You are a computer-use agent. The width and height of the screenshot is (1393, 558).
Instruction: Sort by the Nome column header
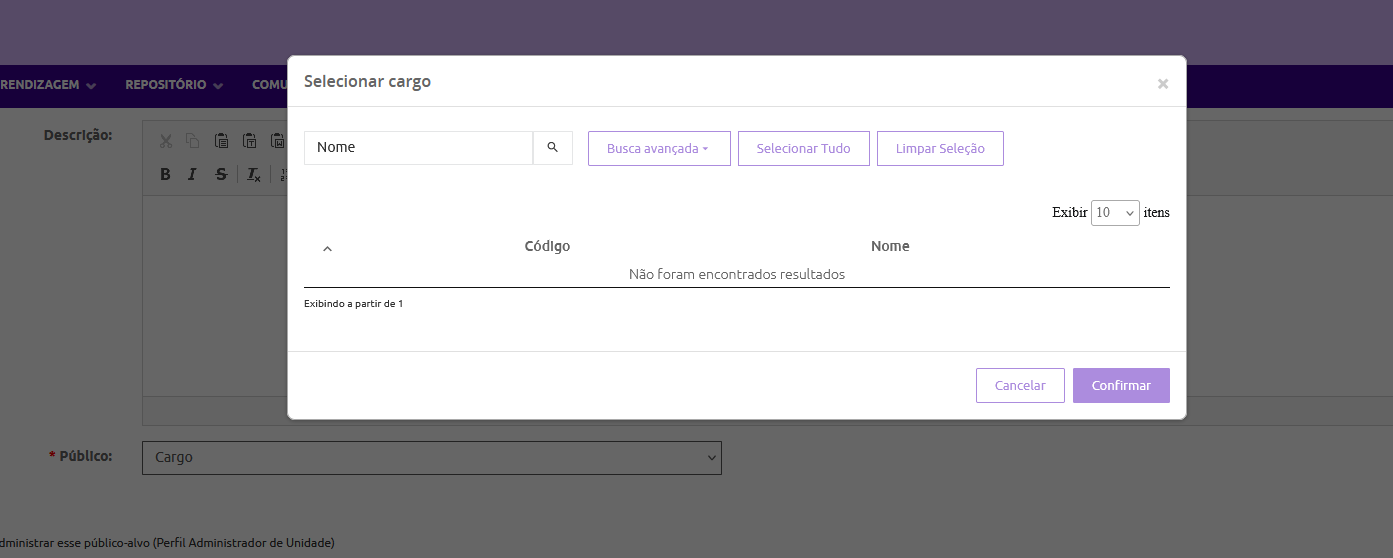click(x=890, y=246)
